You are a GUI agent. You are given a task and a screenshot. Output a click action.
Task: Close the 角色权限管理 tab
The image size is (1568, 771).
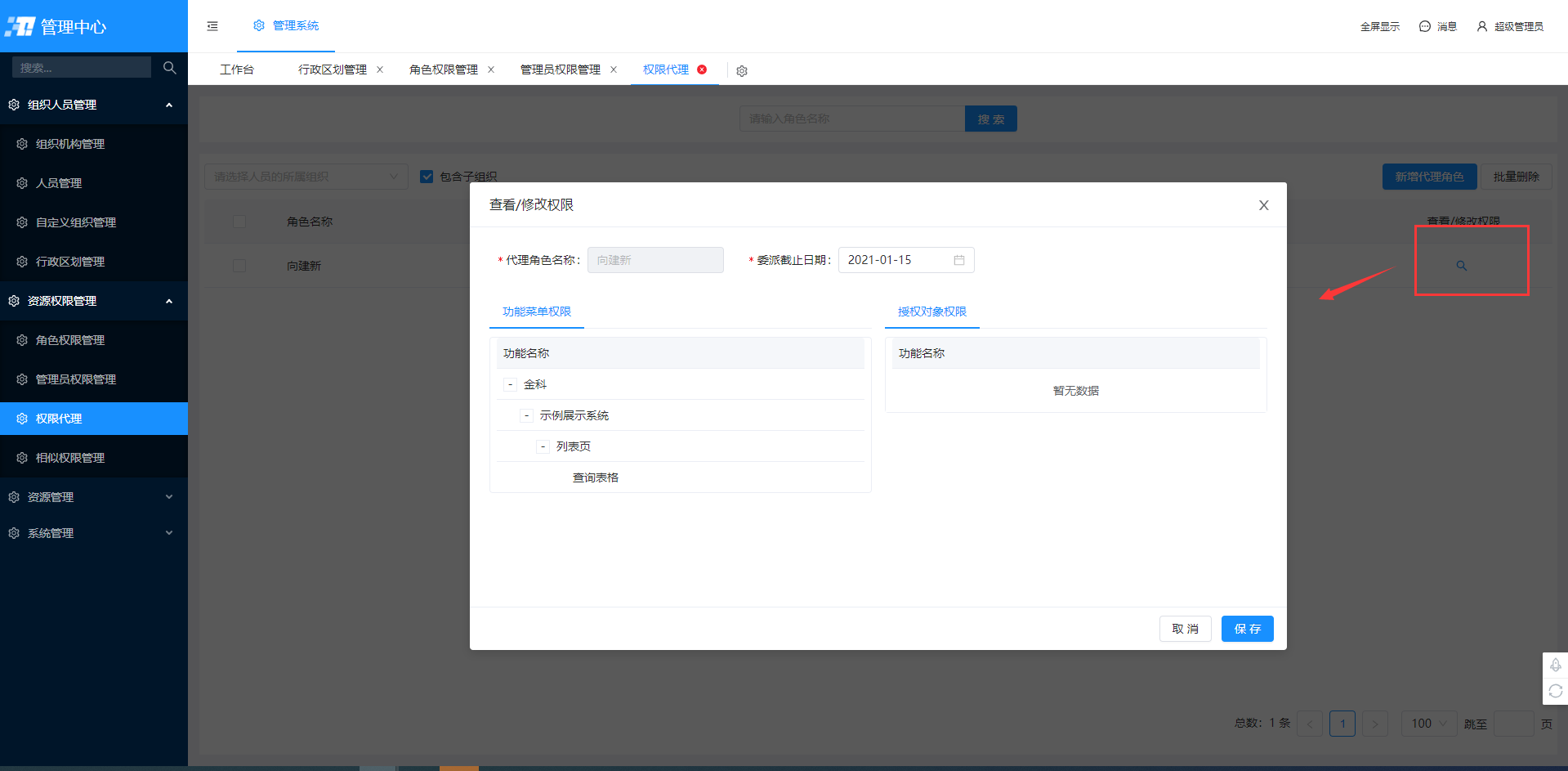click(x=491, y=69)
